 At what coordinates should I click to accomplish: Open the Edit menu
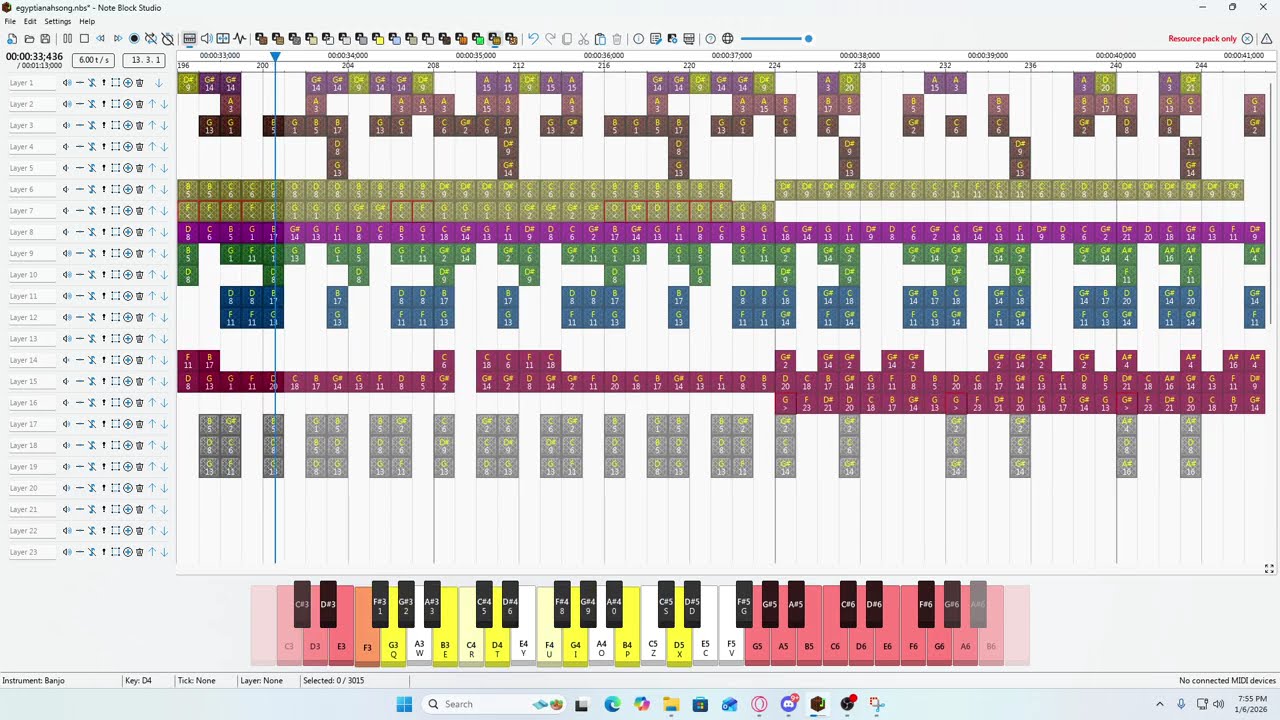pyautogui.click(x=30, y=21)
